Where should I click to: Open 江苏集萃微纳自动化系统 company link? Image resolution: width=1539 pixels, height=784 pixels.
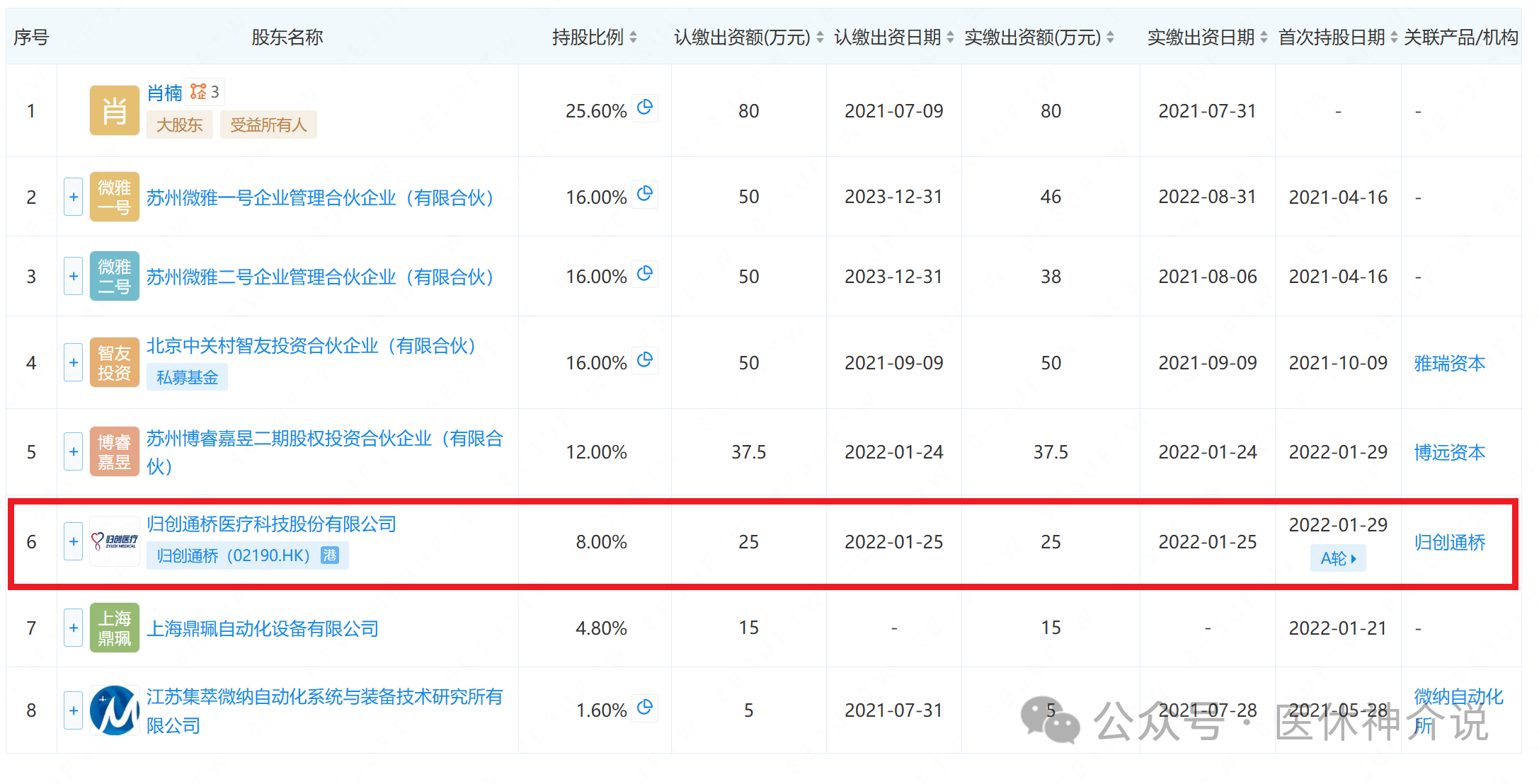click(x=324, y=710)
